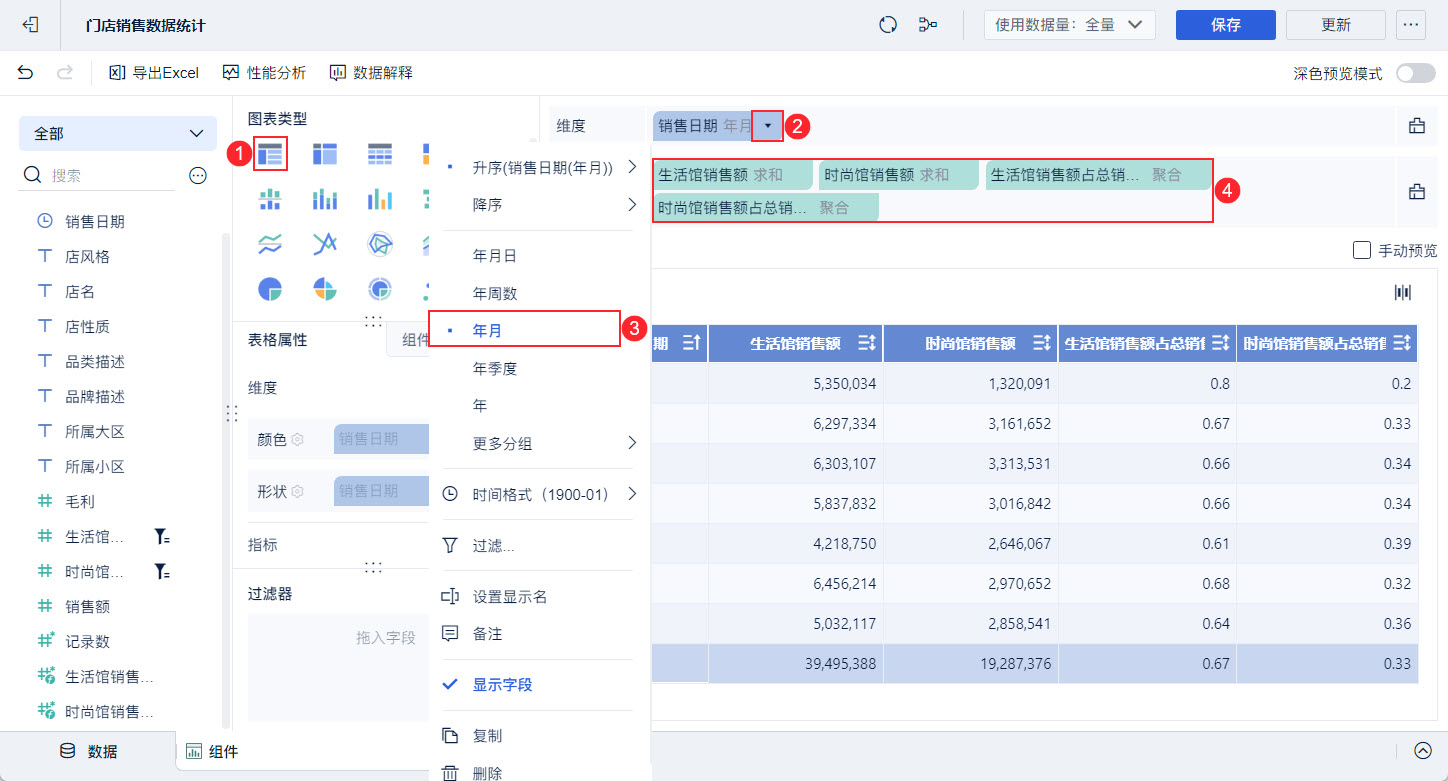Viewport: 1448px width, 781px height.
Task: Uncheck 显示字段 in the context menu
Action: pos(540,685)
